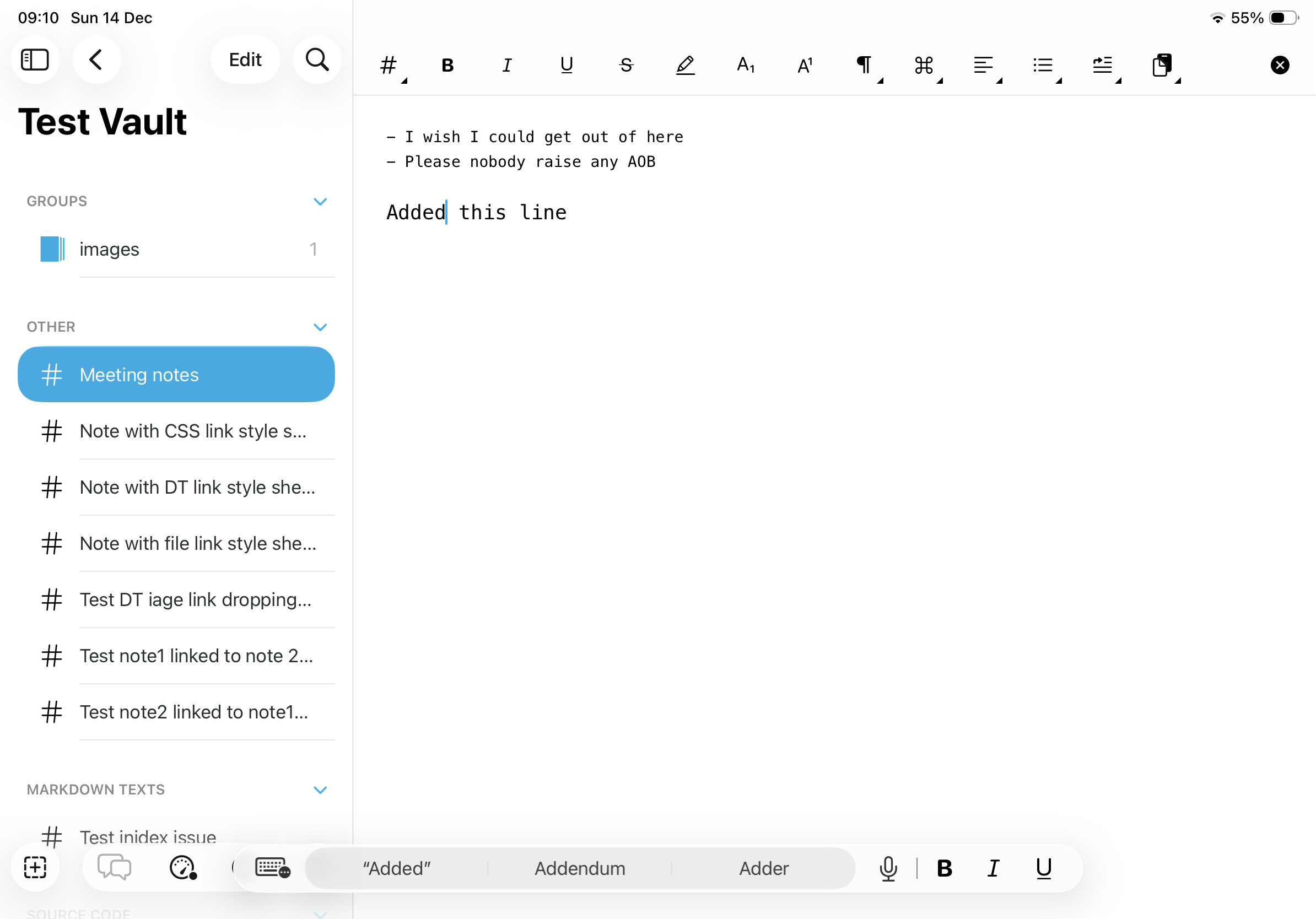Apply superscript formatting
Viewport: 1316px width, 919px height.
(805, 65)
